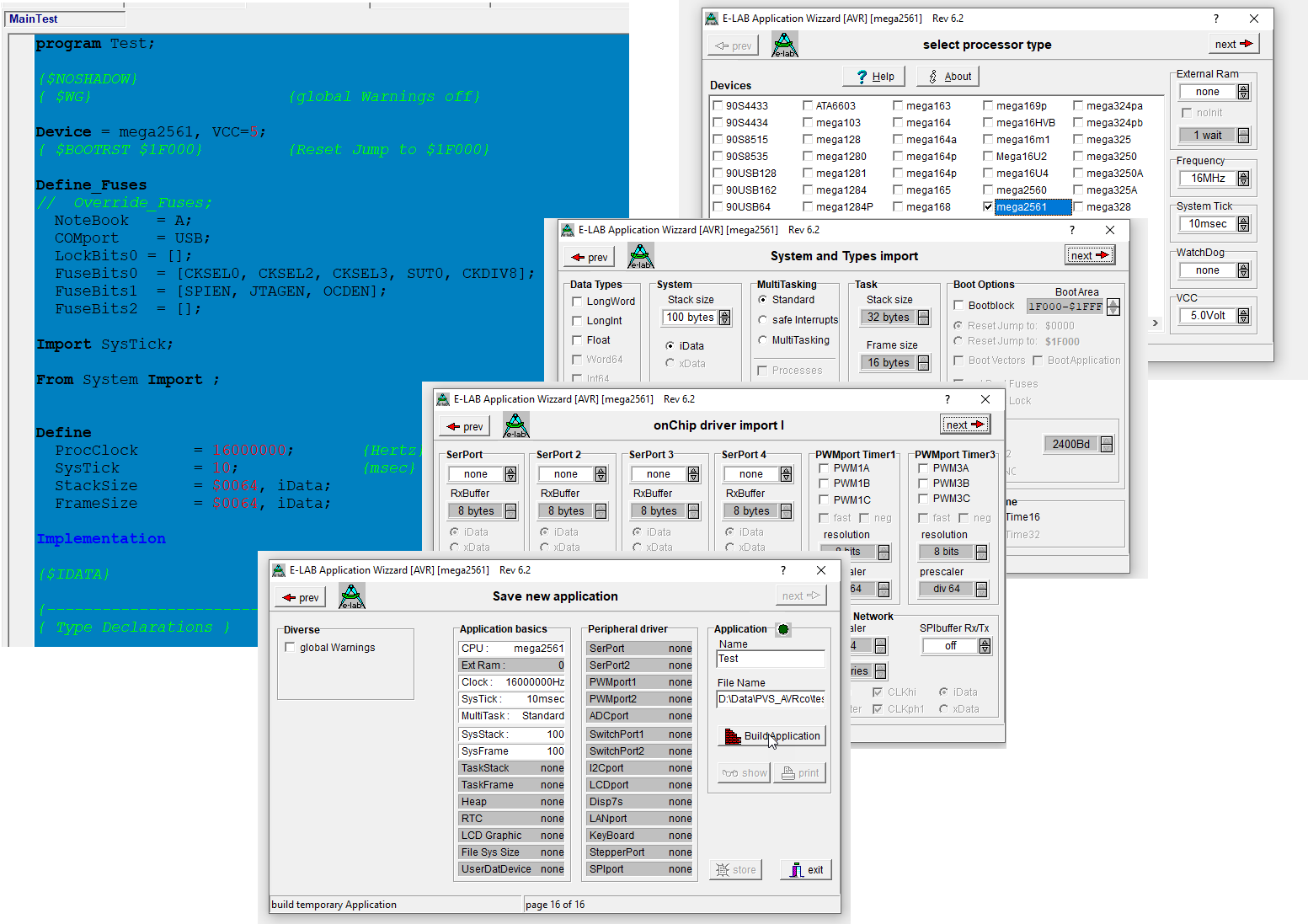Click the LCD Graphic none row
The width and height of the screenshot is (1308, 924).
coord(512,836)
